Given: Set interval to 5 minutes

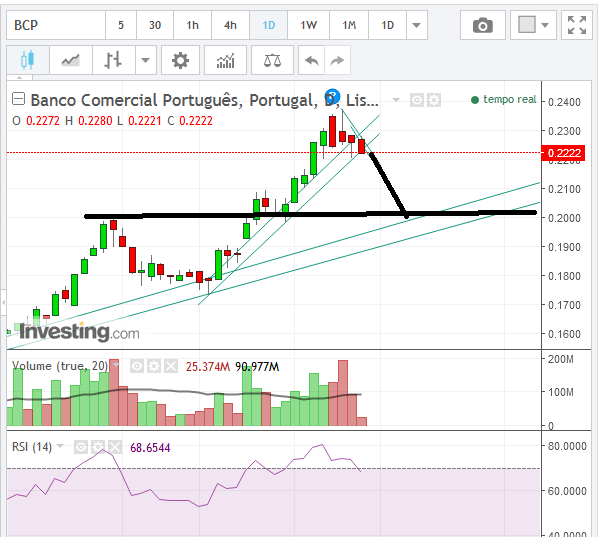Looking at the screenshot, I should pyautogui.click(x=121, y=26).
